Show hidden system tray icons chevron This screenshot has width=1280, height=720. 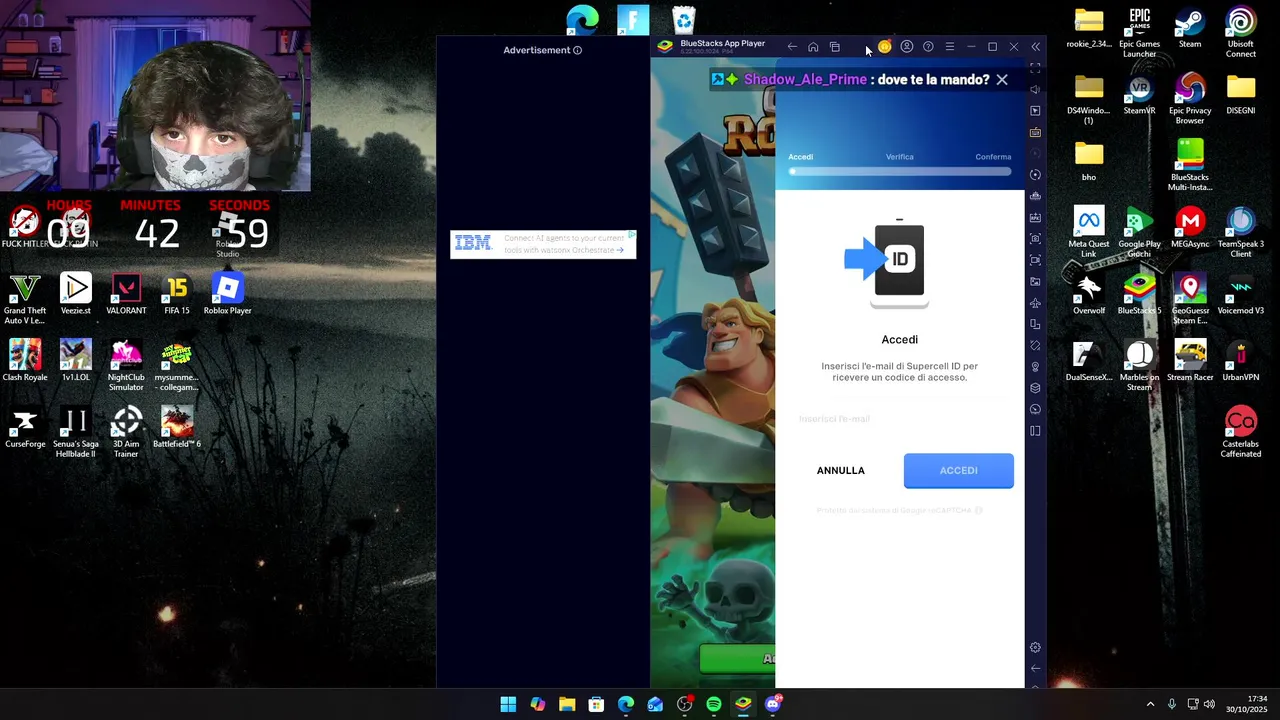[x=1150, y=704]
